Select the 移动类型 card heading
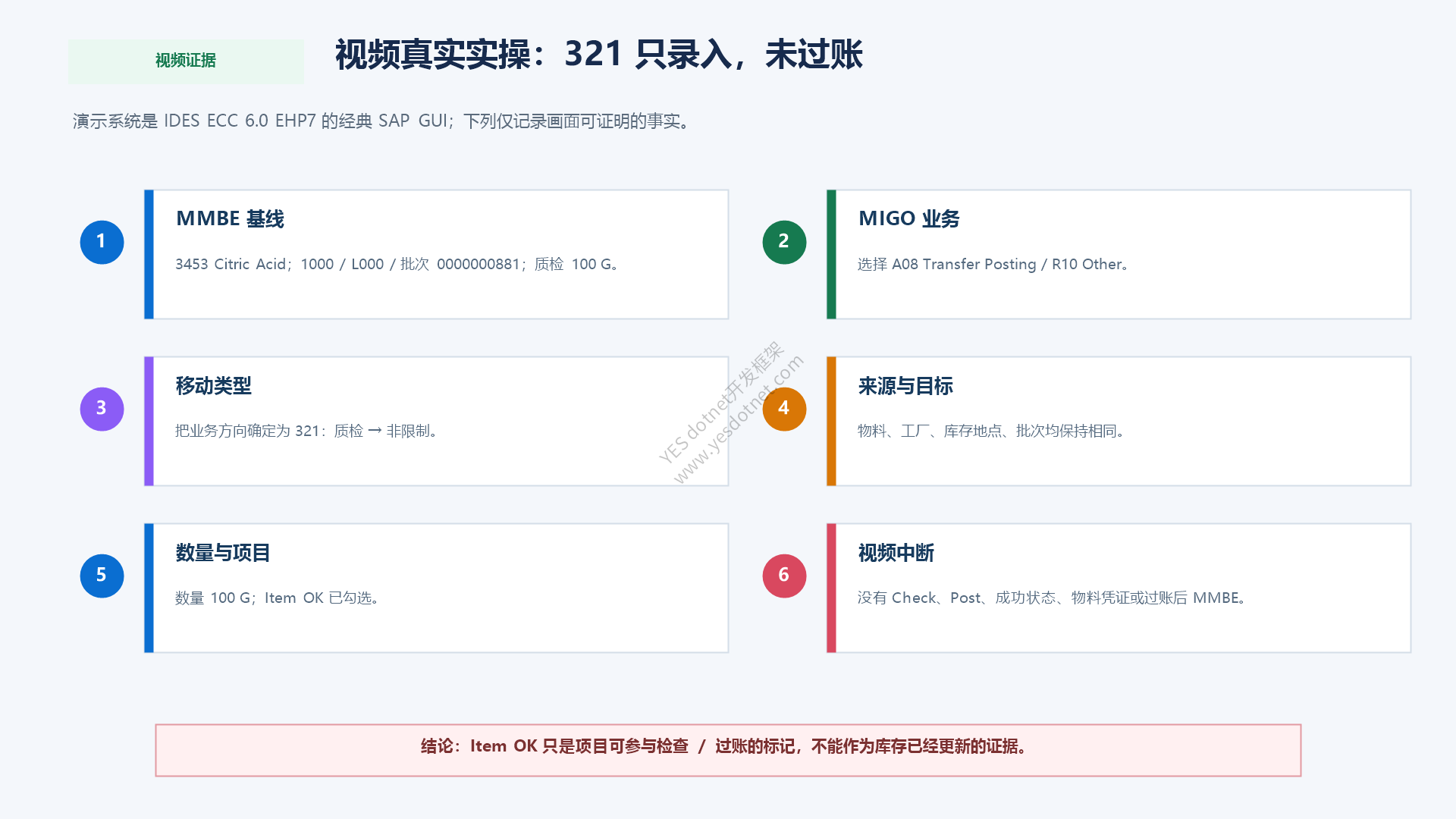1456x819 pixels. pyautogui.click(x=213, y=385)
